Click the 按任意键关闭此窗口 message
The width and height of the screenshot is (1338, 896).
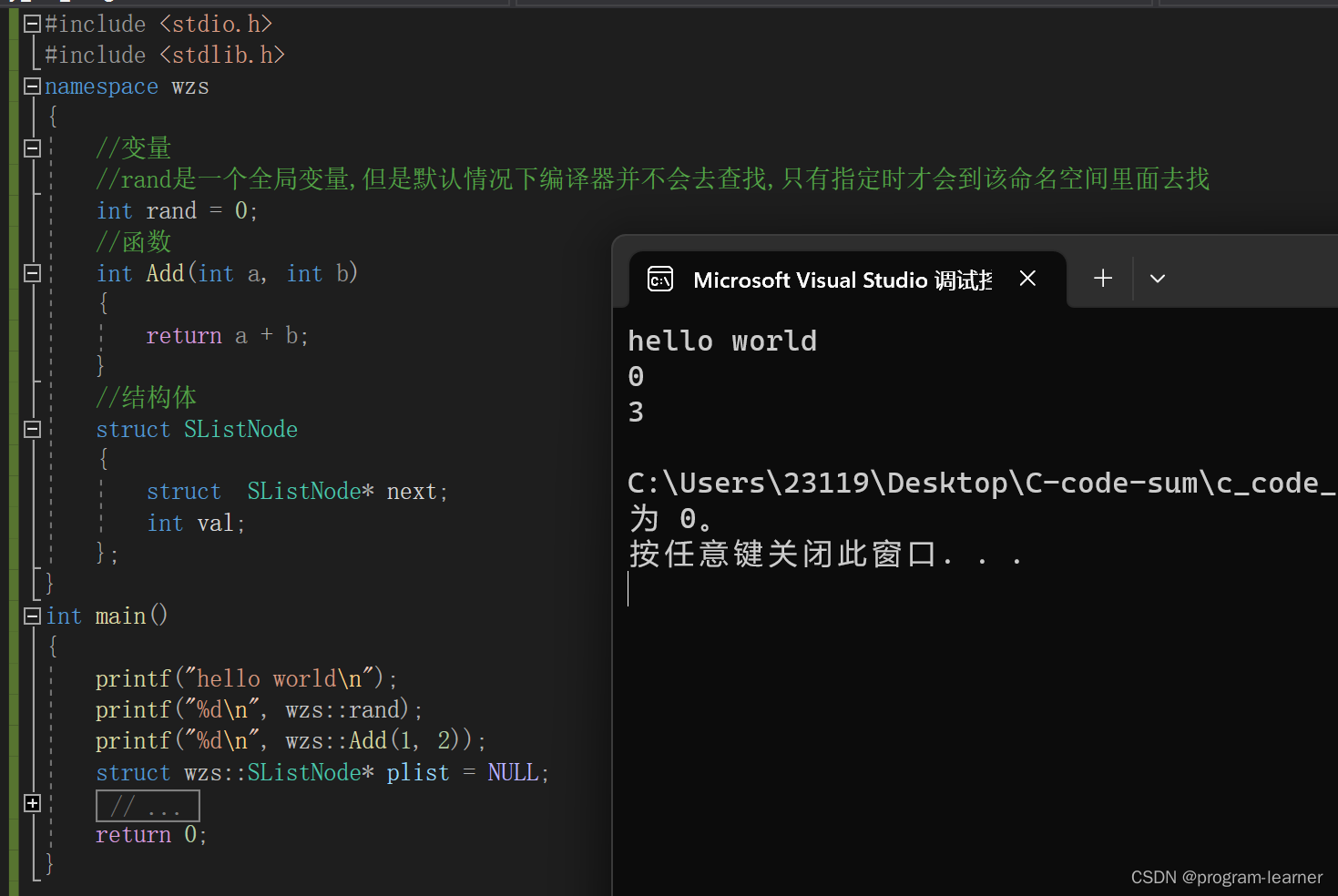coord(825,555)
